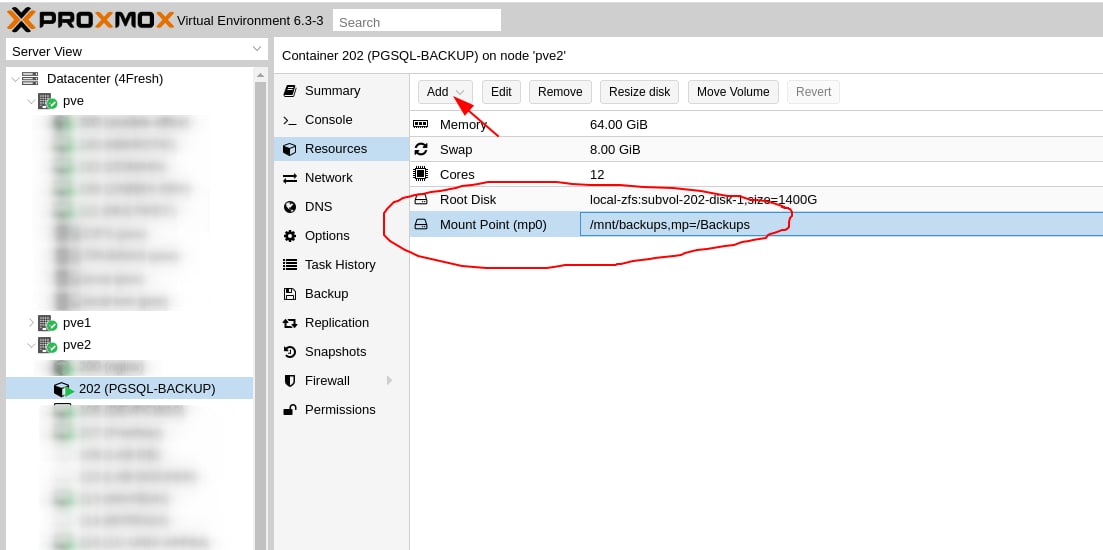Select node pve2 in tree
This screenshot has height=550, width=1103.
pyautogui.click(x=77, y=345)
